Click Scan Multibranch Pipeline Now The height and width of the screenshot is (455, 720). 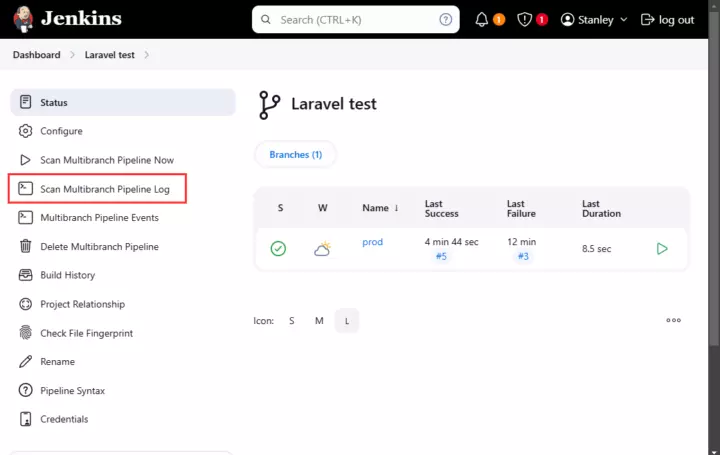107,160
